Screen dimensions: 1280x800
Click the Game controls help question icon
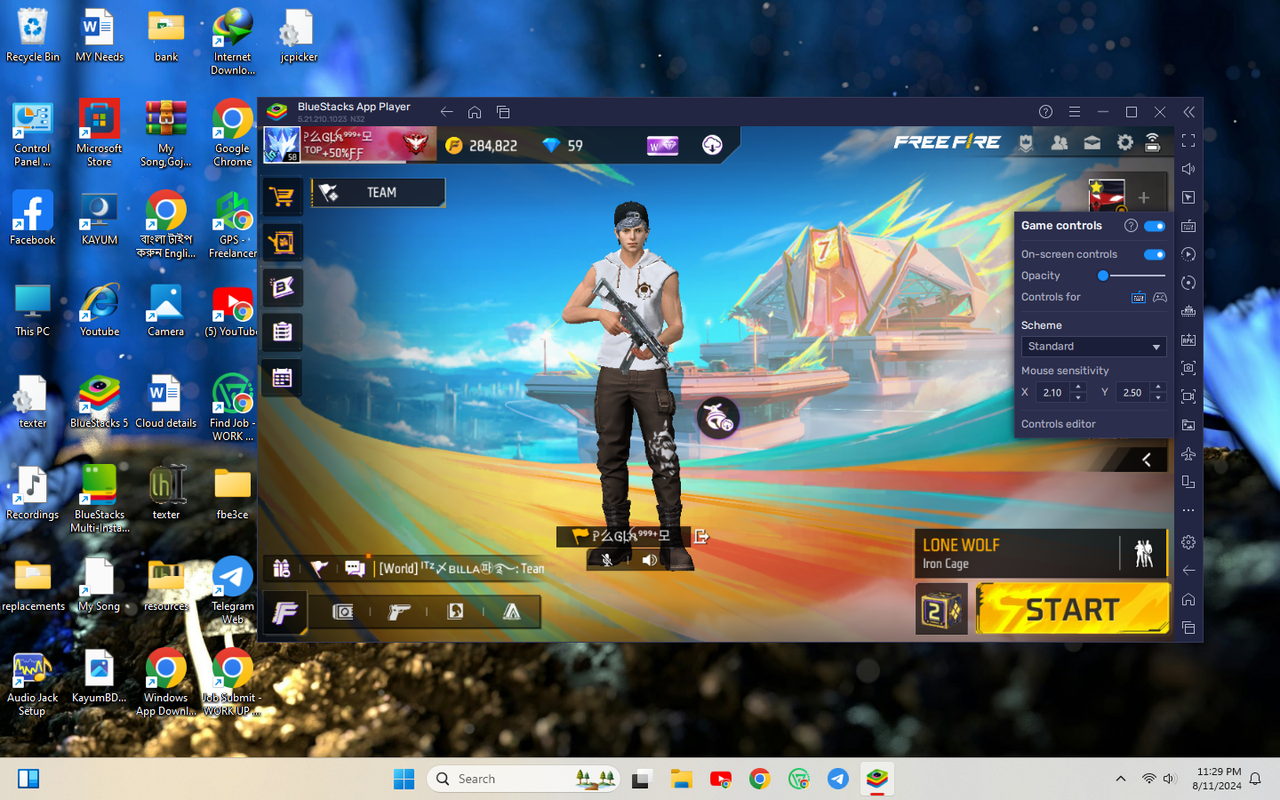coord(1131,226)
